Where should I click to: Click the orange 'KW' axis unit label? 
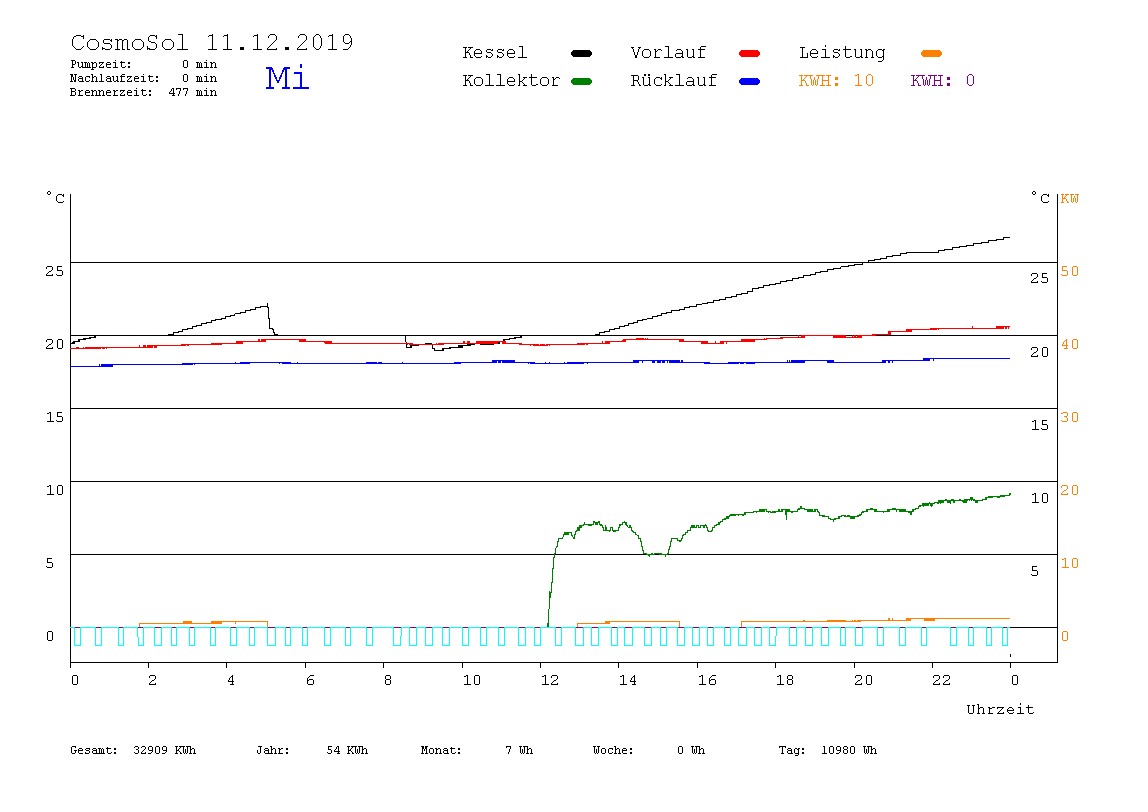(x=1070, y=199)
